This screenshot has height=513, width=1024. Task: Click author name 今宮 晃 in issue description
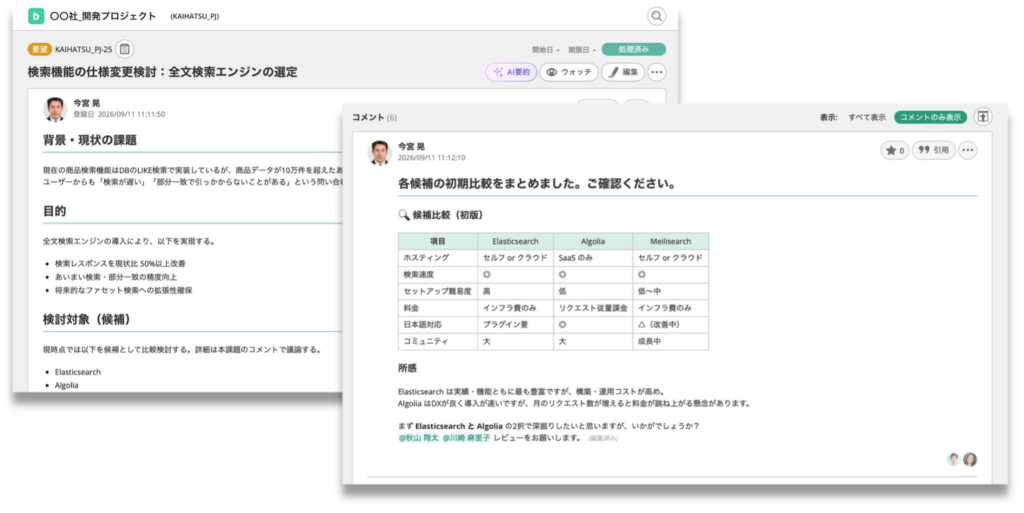click(x=86, y=103)
